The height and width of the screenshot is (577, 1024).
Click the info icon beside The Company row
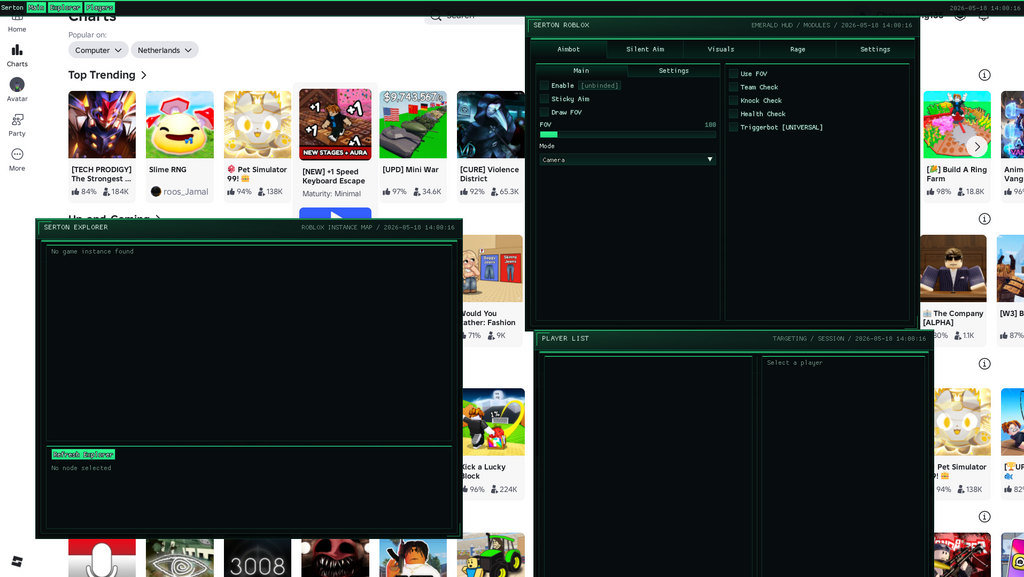tap(984, 219)
